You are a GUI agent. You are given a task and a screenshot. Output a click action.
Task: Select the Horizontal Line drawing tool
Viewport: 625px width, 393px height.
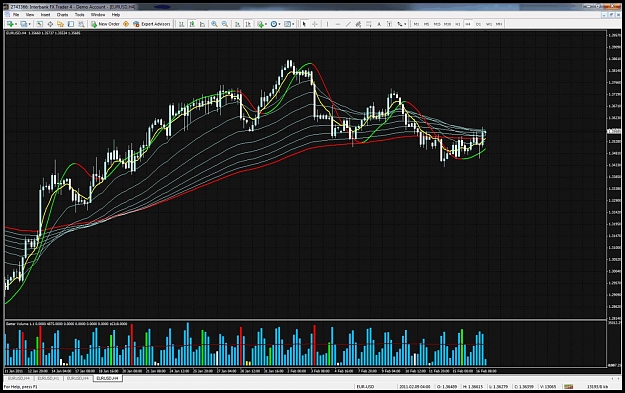pyautogui.click(x=338, y=24)
